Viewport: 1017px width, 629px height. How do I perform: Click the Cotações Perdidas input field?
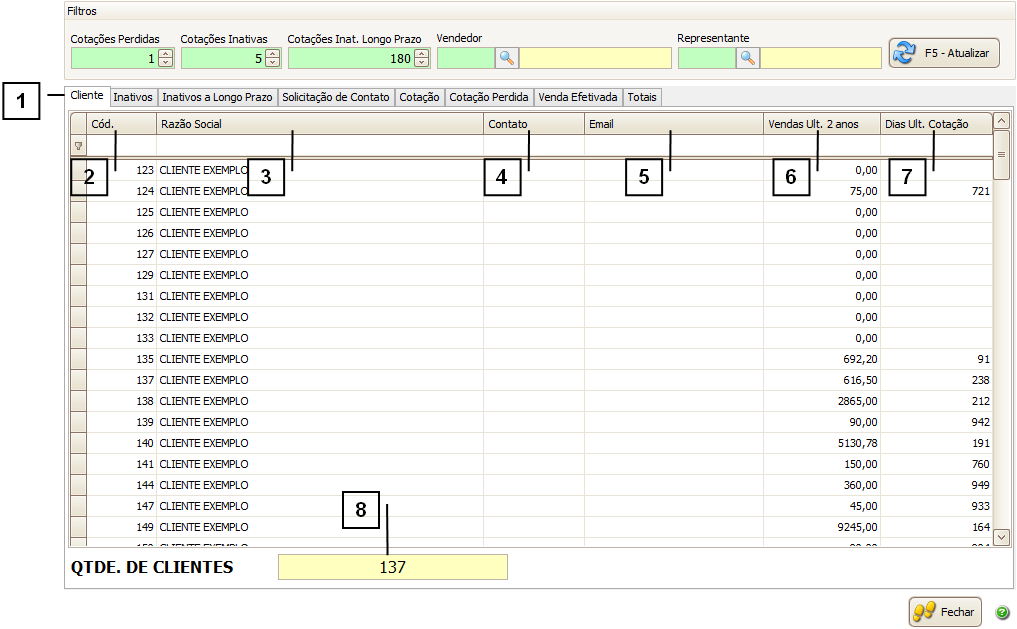113,59
